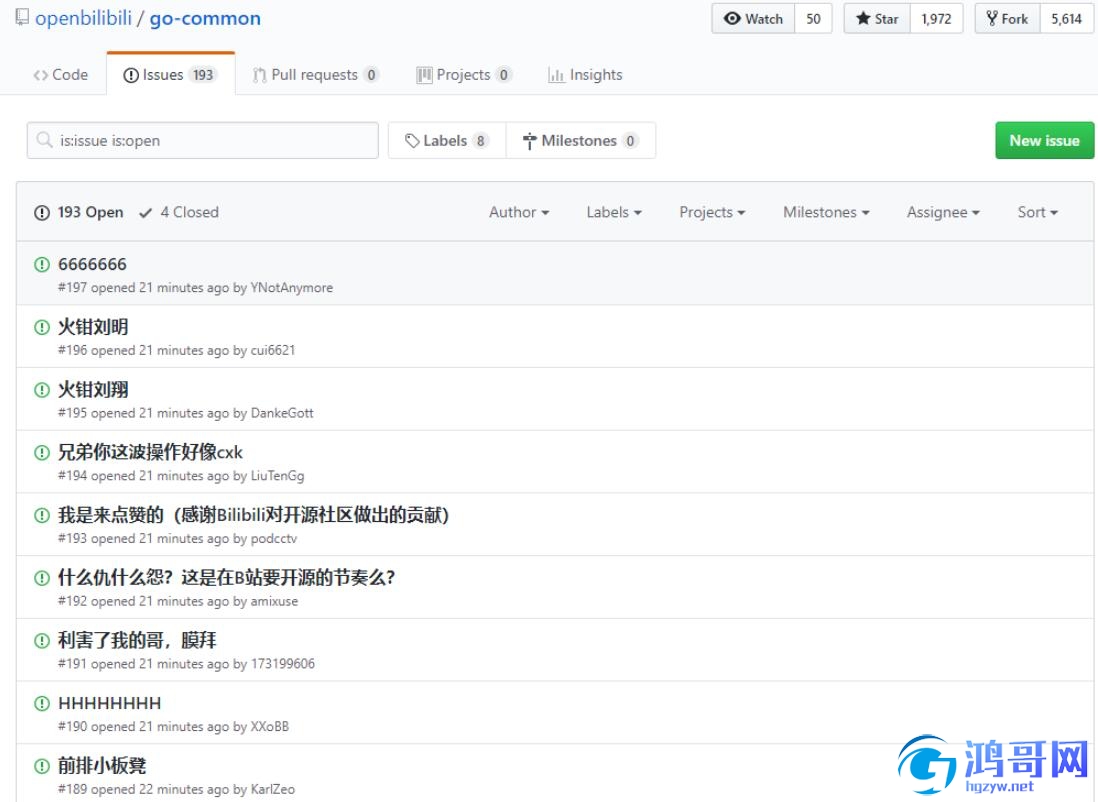The width and height of the screenshot is (1098, 802).
Task: Open author LiuTenGg's link
Action: (x=277, y=476)
